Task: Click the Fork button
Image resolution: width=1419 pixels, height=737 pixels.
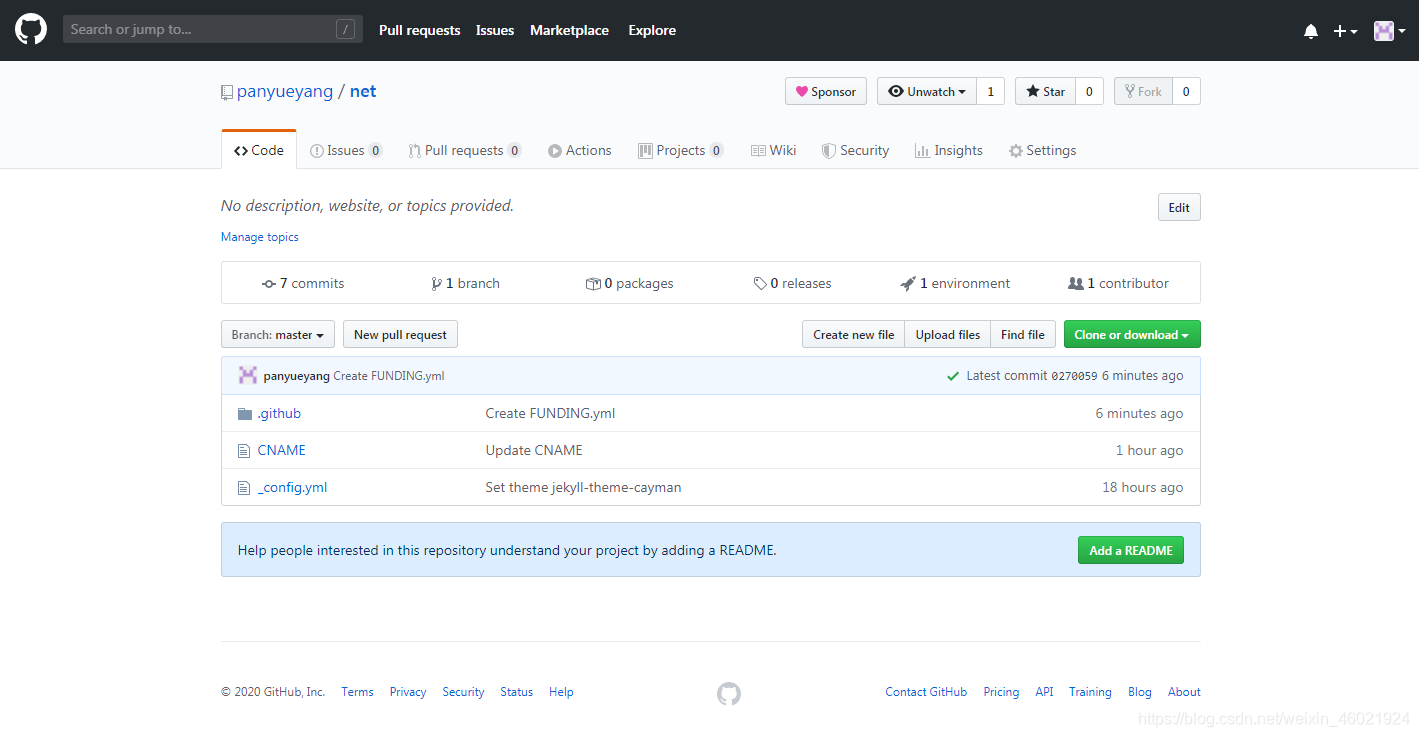Action: [x=1143, y=91]
